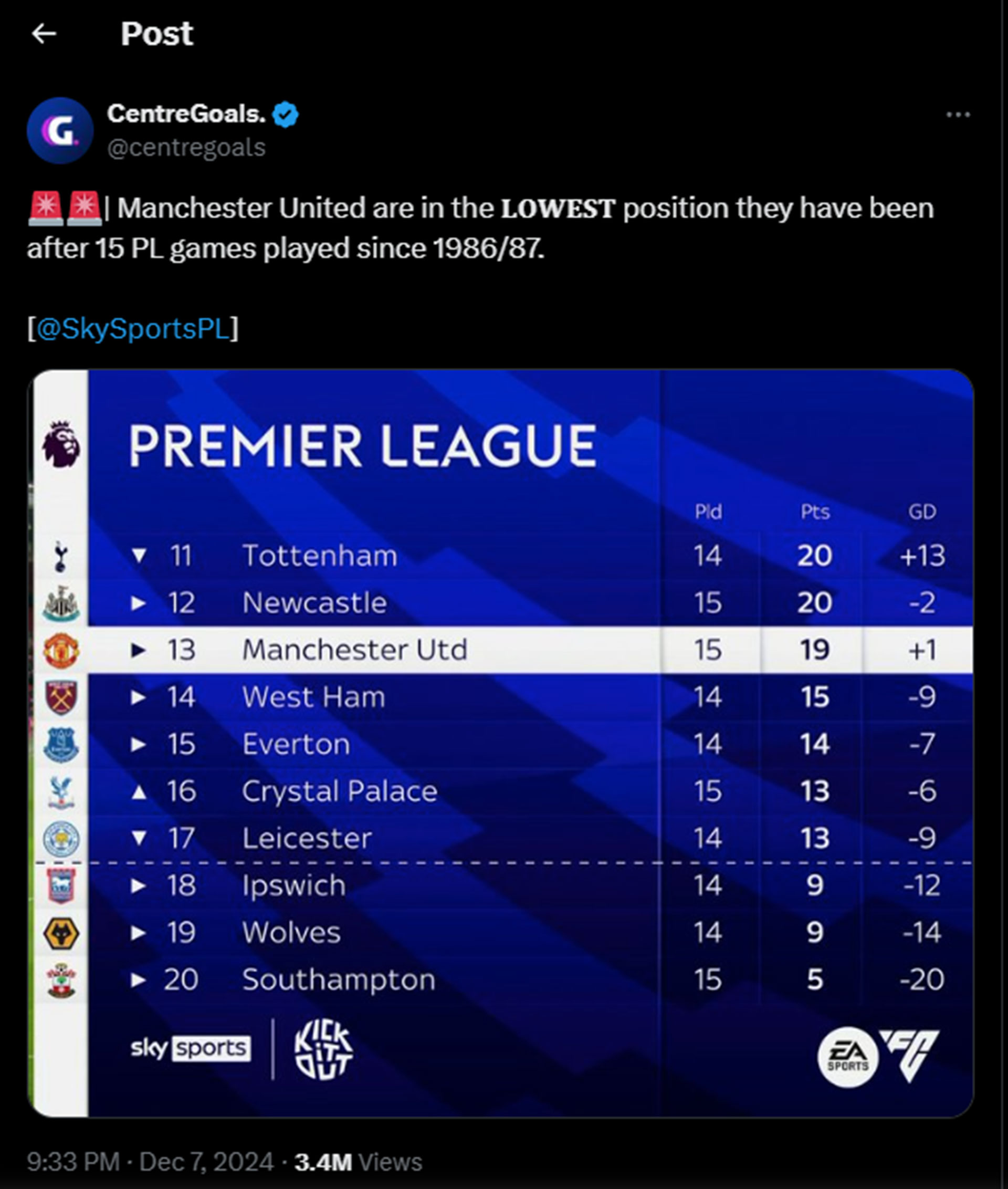The height and width of the screenshot is (1189, 1008).
Task: Click the Wolves crest icon
Action: [x=61, y=933]
